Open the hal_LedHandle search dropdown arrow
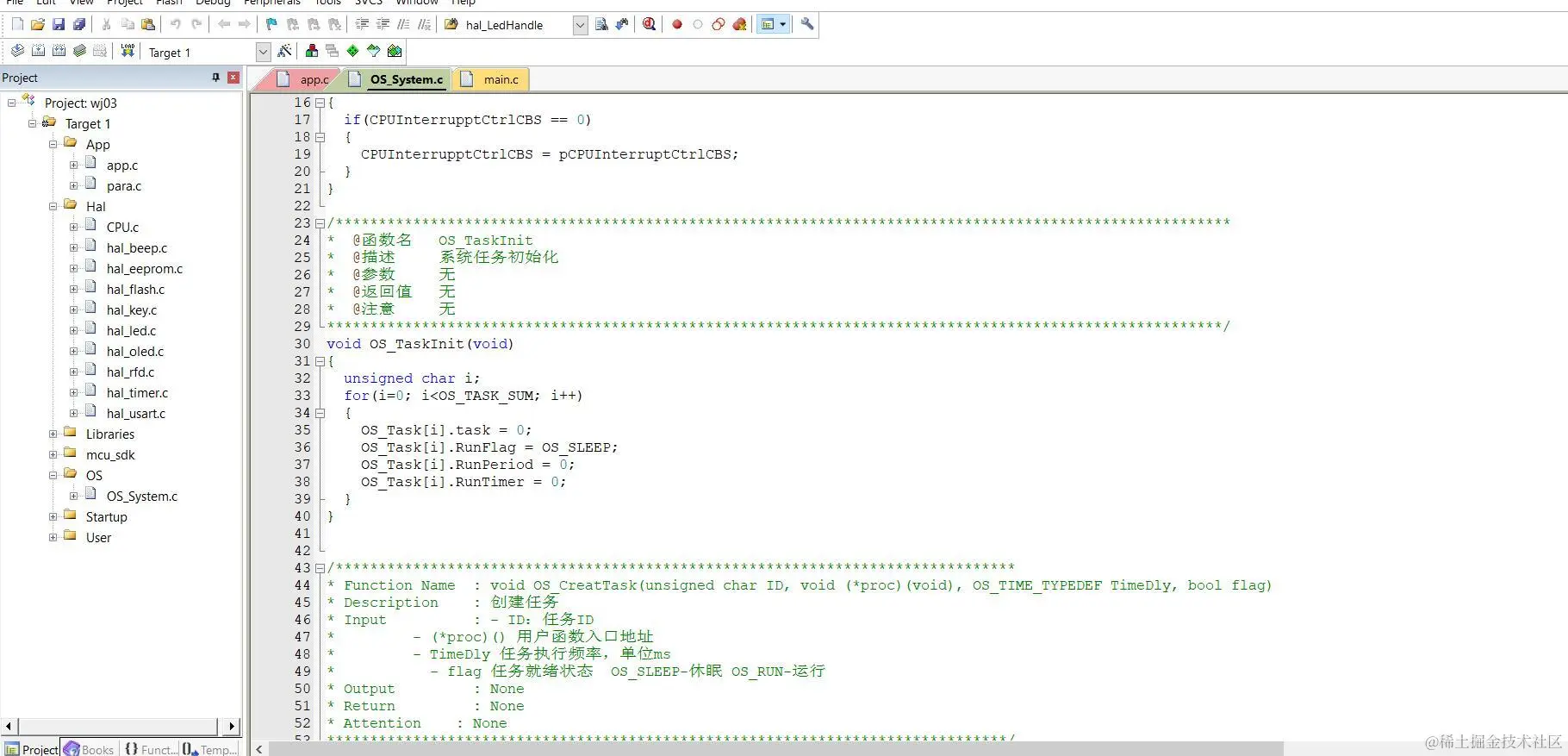The height and width of the screenshot is (756, 1568). [x=581, y=25]
